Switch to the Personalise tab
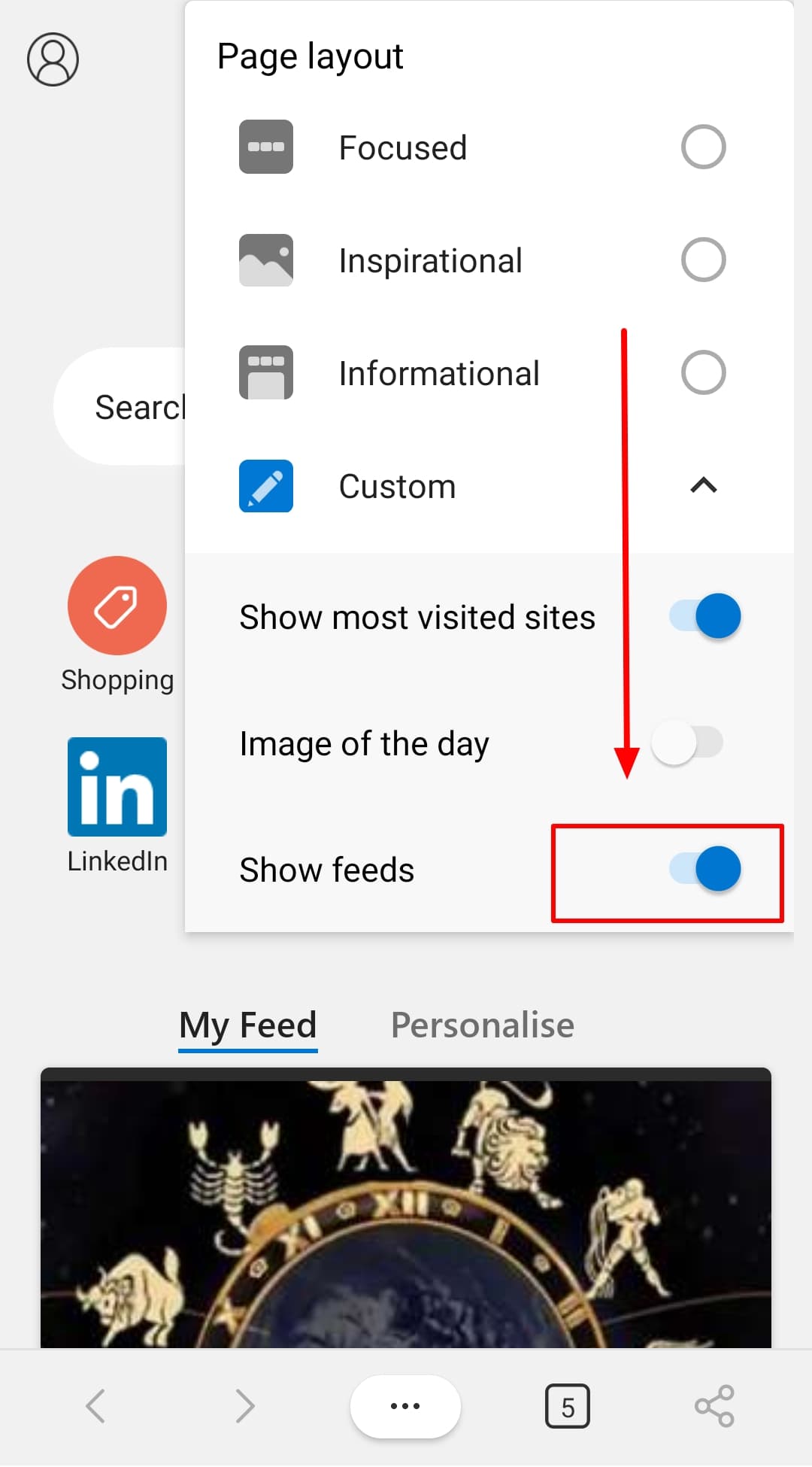 pyautogui.click(x=482, y=1025)
